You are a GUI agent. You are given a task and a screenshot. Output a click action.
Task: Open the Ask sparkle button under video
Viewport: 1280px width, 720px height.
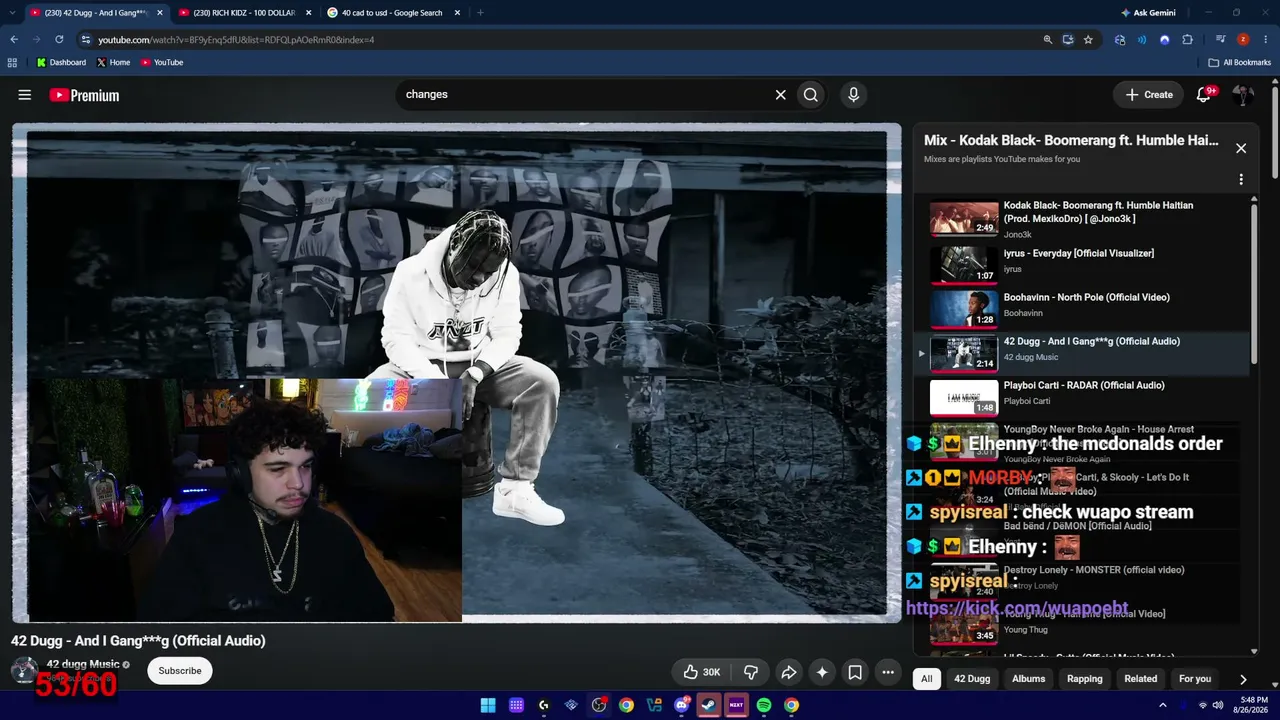coord(822,672)
